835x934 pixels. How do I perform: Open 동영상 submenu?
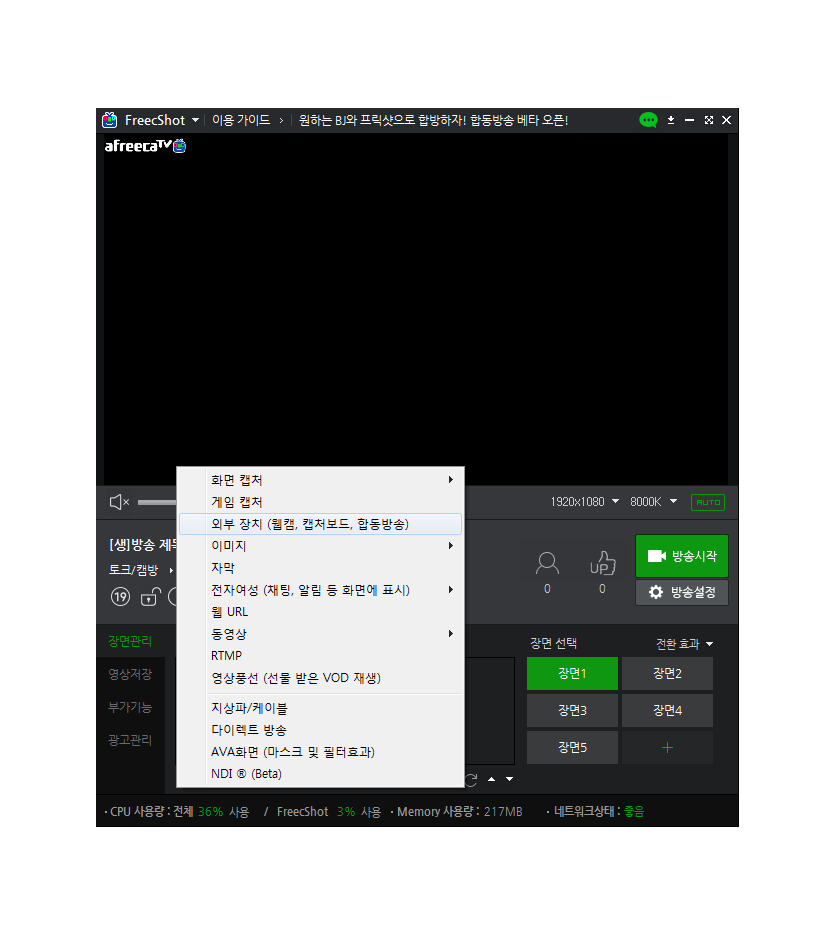coord(320,634)
